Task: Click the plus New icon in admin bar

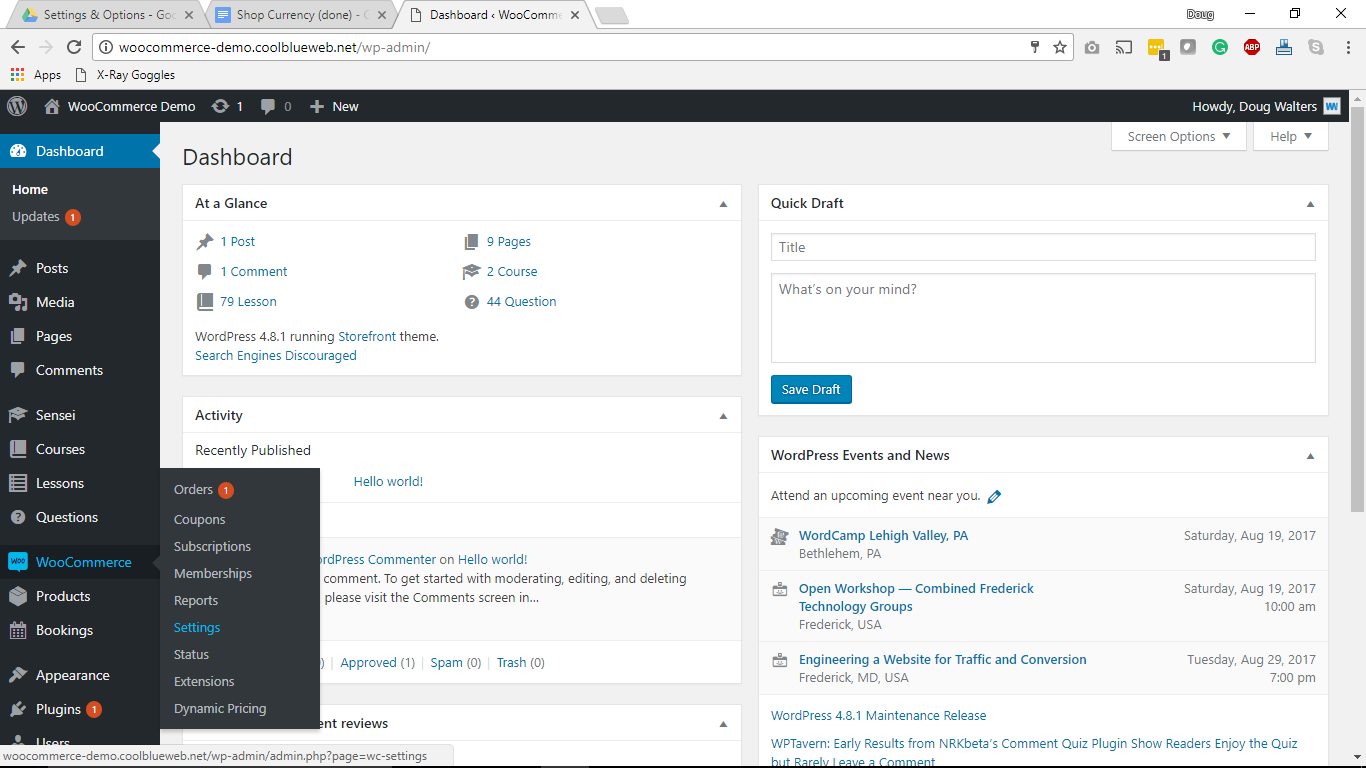Action: pyautogui.click(x=317, y=107)
